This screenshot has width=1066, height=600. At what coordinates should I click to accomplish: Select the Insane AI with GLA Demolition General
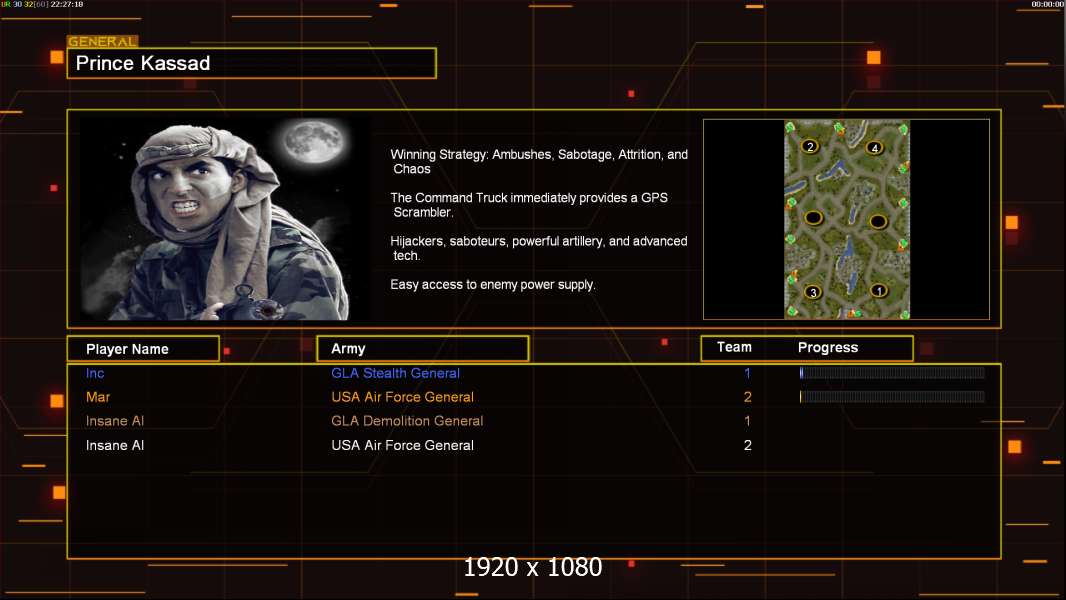tap(115, 421)
